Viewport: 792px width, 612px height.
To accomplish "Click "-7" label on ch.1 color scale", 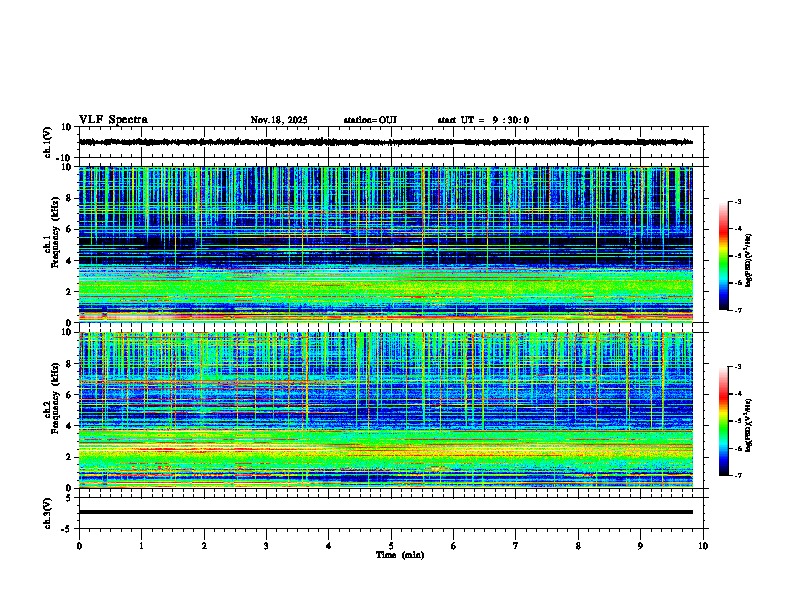I will coord(737,310).
